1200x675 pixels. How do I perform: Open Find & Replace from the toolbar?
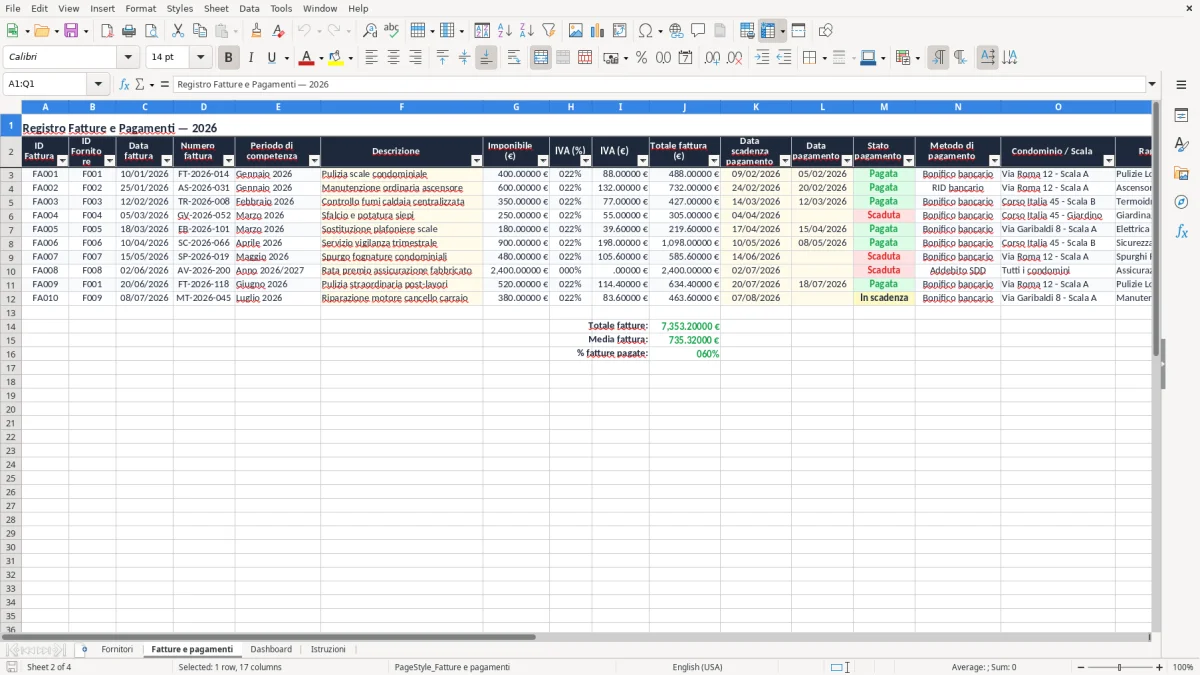pyautogui.click(x=370, y=31)
